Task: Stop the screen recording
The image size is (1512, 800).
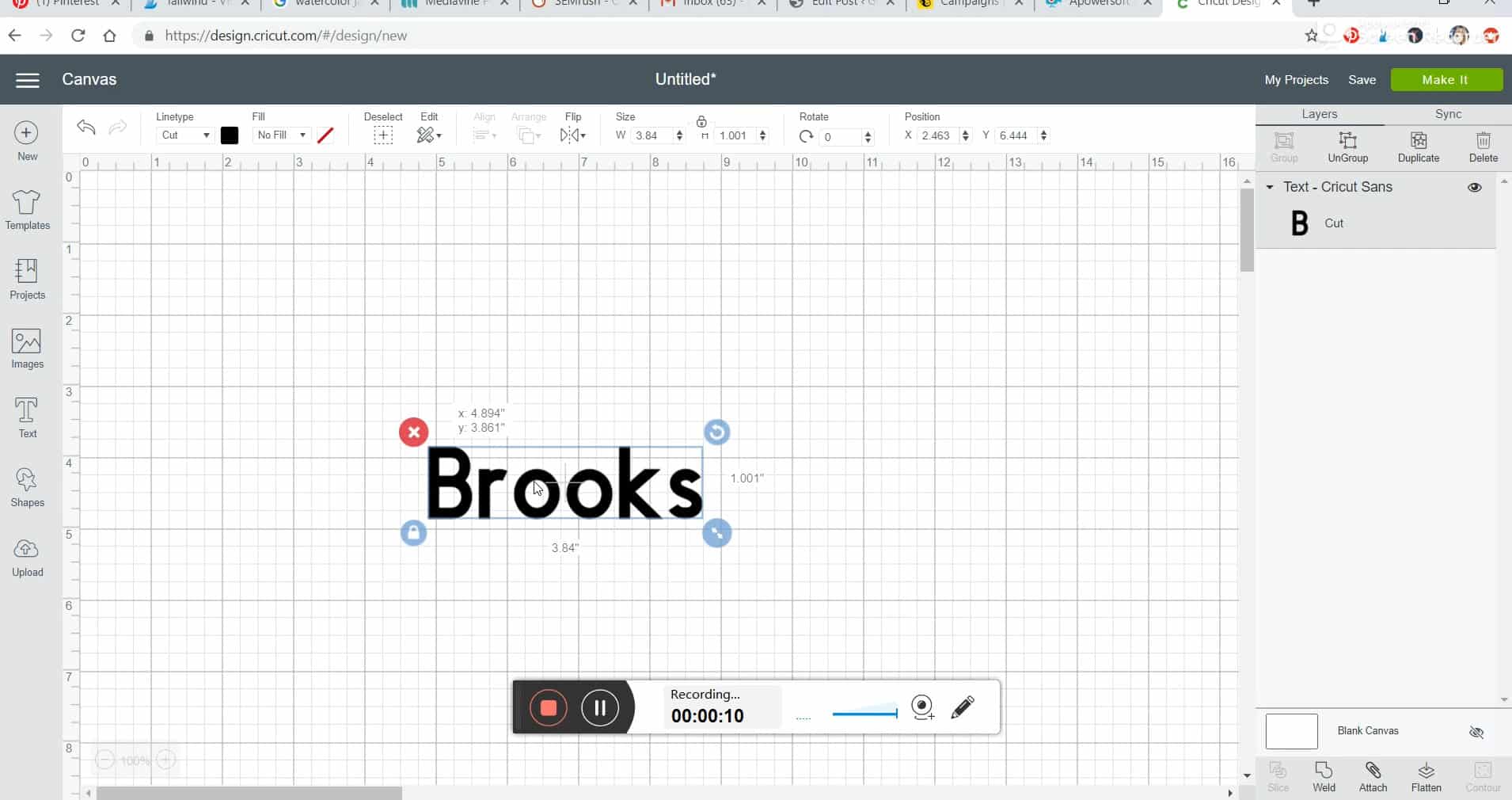Action: pos(548,707)
